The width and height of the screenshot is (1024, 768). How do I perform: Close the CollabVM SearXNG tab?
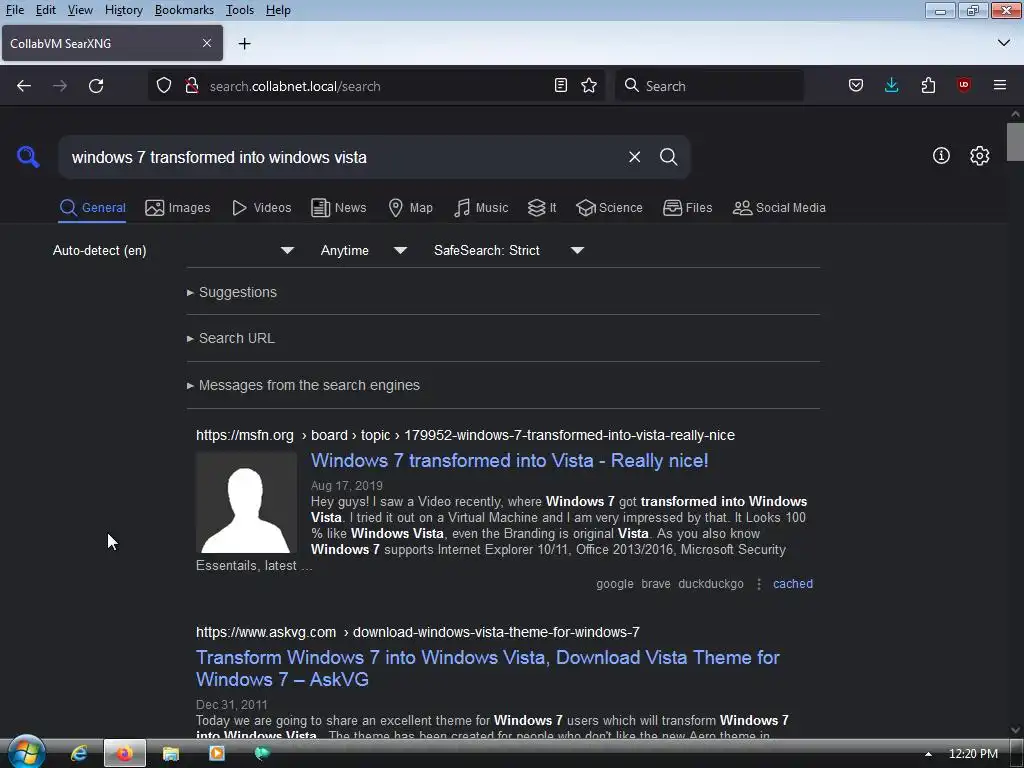coord(207,43)
